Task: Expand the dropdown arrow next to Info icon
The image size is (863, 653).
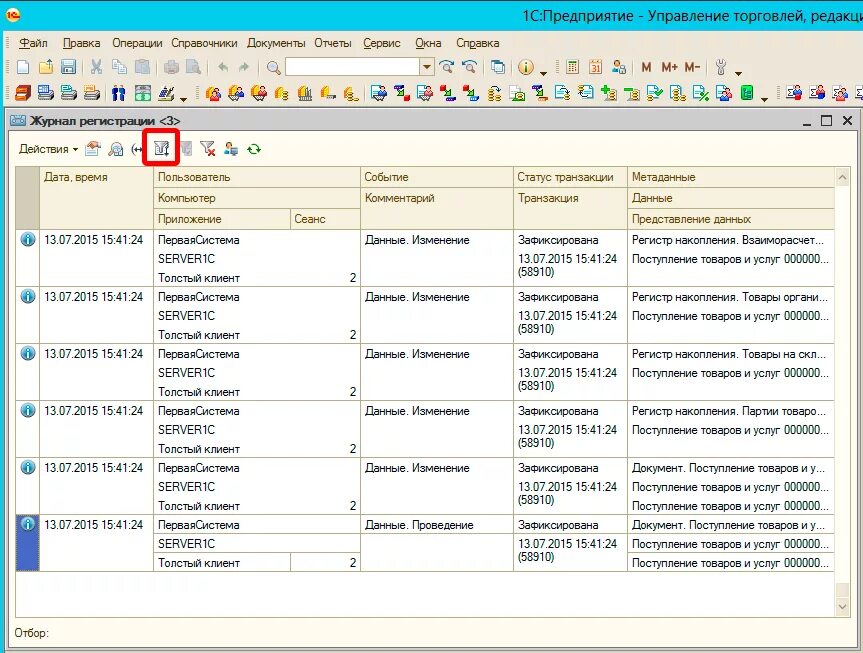Action: tap(543, 73)
